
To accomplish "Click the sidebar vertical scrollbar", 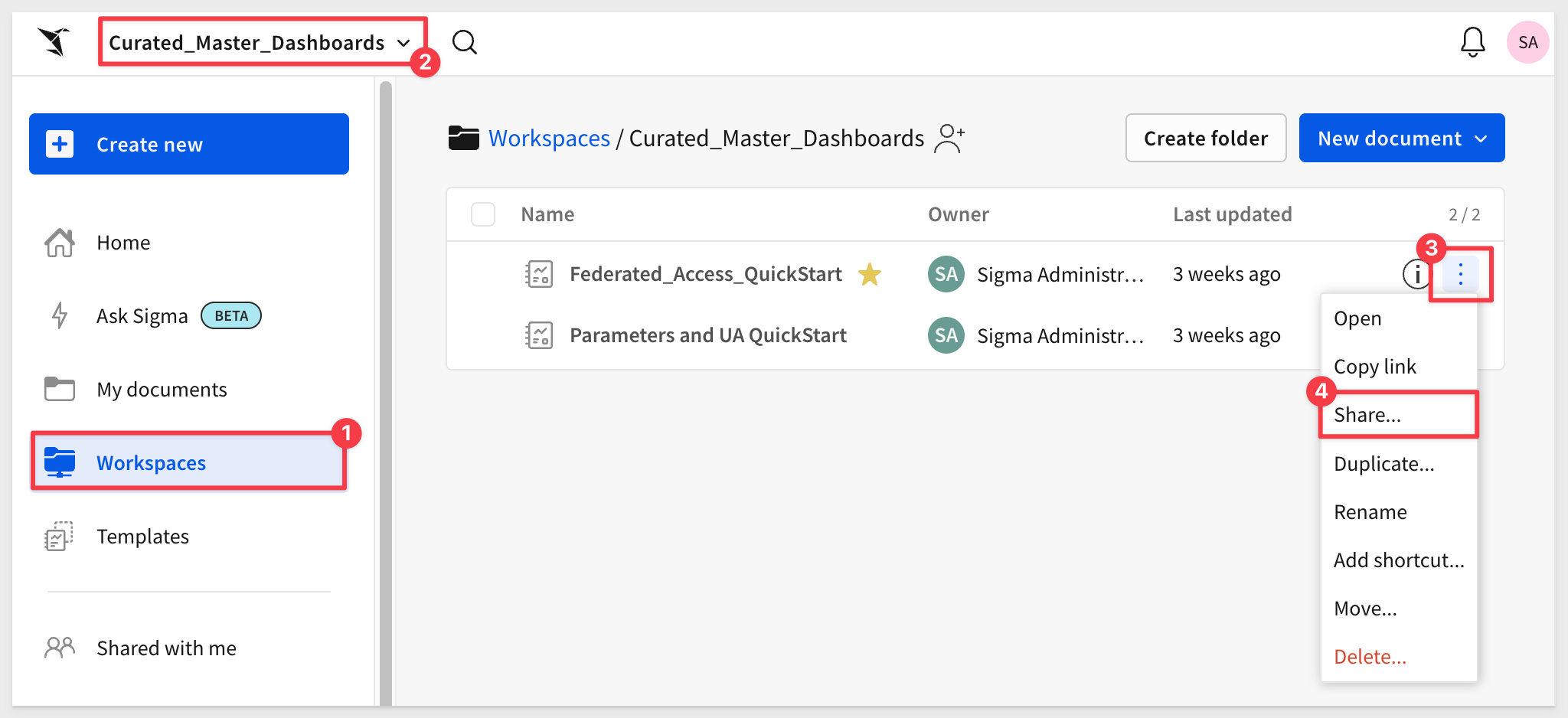I will tap(386, 393).
